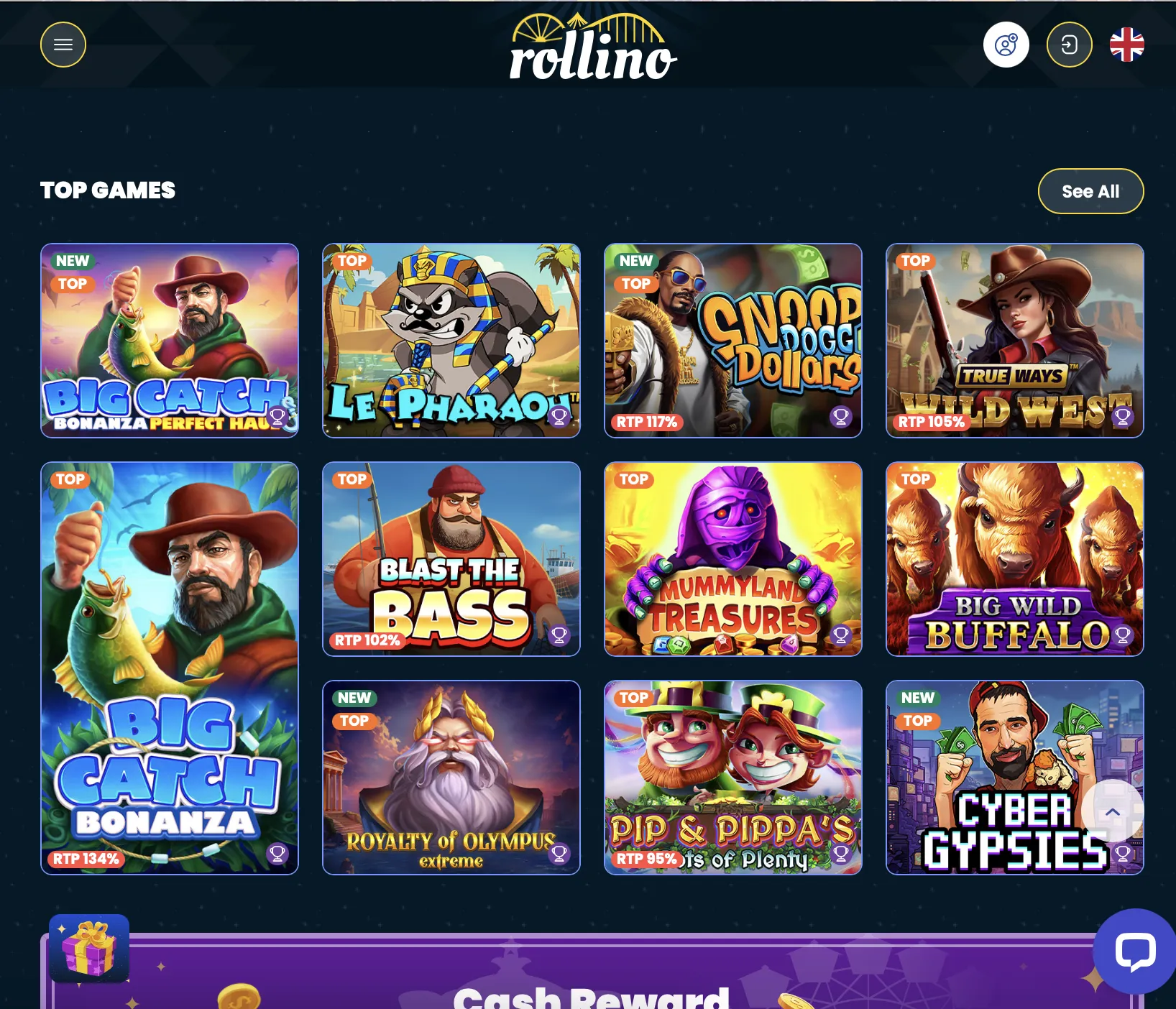This screenshot has width=1176, height=1009.
Task: Open the live chat bubble
Action: (1136, 952)
